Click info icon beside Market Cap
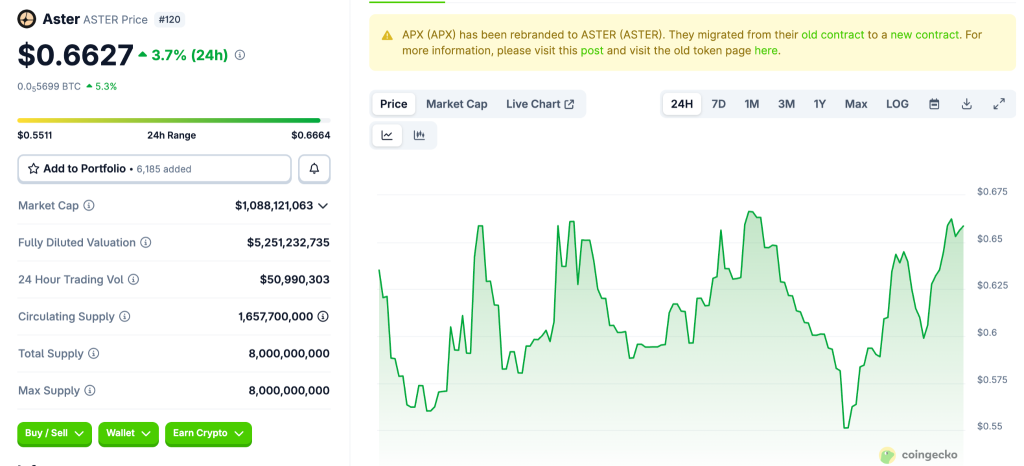The width and height of the screenshot is (1024, 466). coord(89,206)
